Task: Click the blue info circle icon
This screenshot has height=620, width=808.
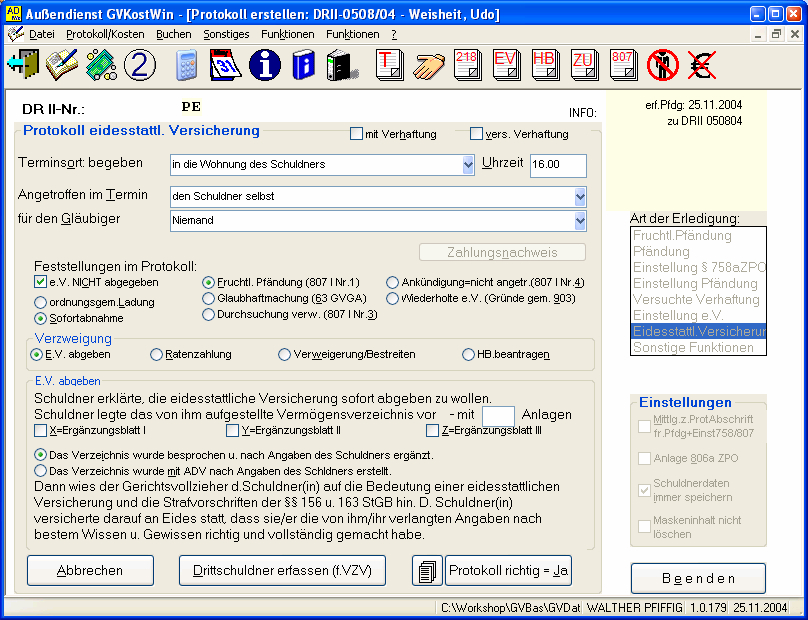Action: [264, 65]
